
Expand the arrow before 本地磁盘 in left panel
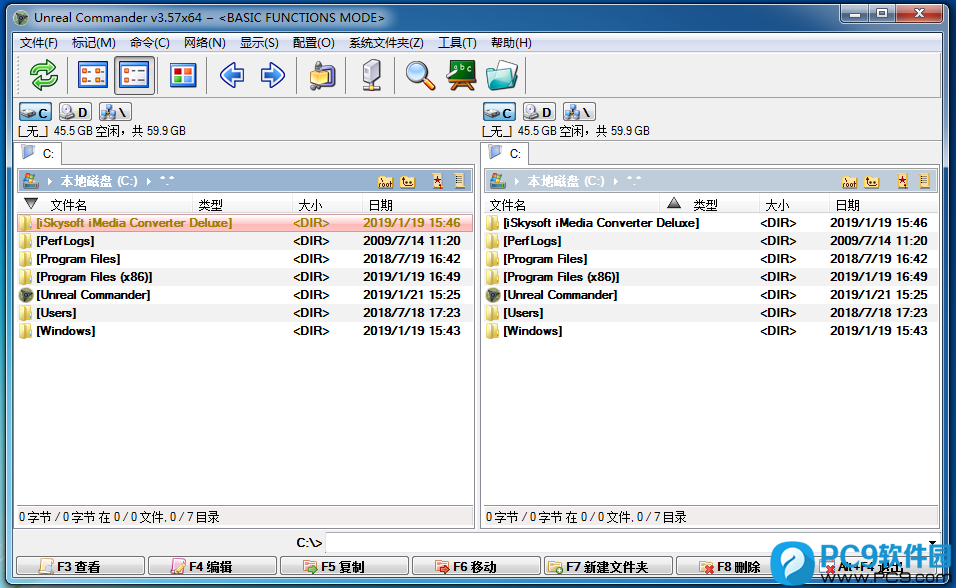pos(49,182)
